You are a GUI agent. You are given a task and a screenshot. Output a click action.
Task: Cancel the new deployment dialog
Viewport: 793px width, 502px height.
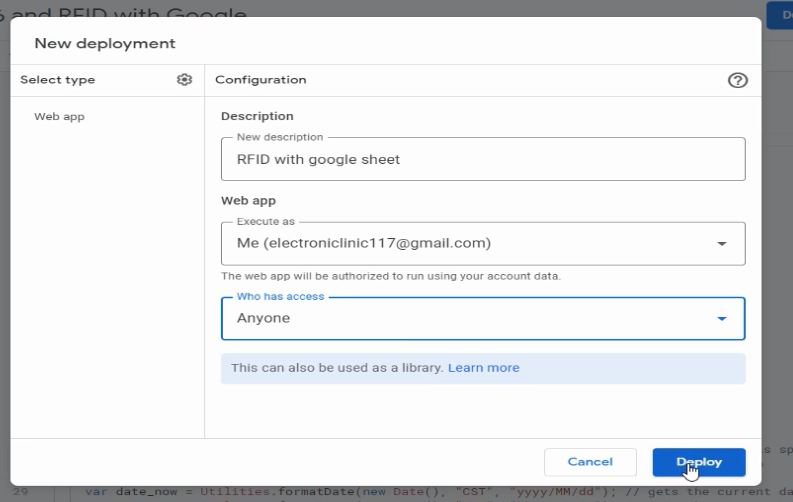click(590, 462)
